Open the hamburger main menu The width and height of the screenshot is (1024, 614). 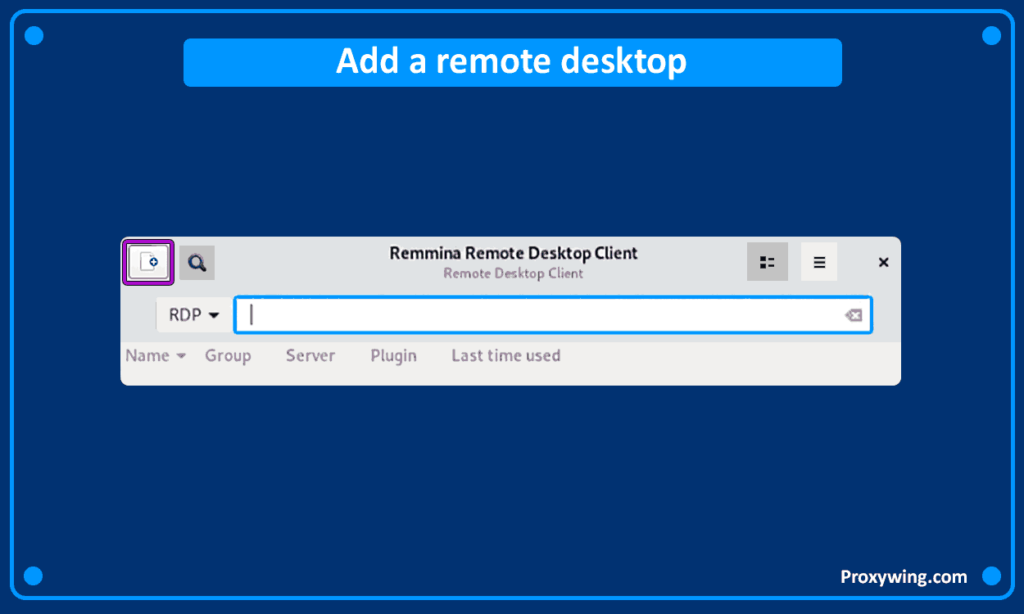click(819, 262)
